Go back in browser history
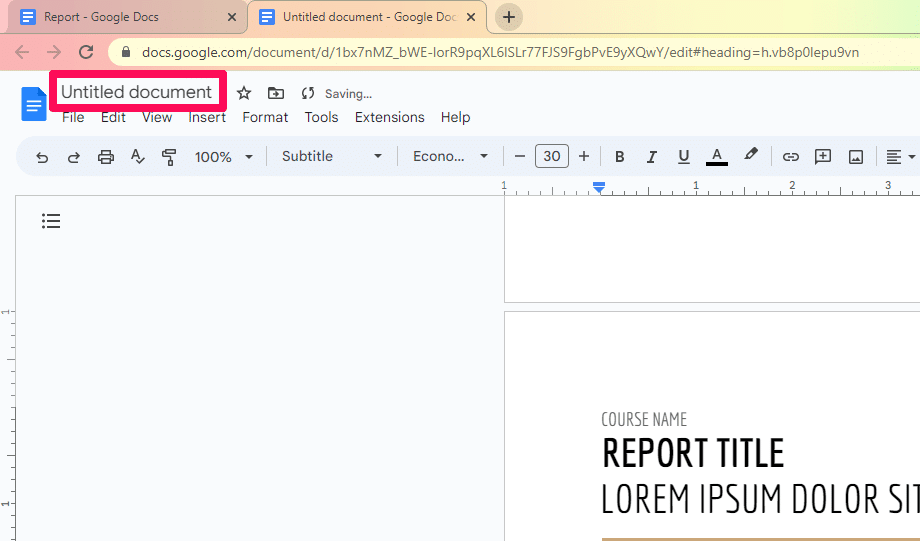The height and width of the screenshot is (541, 920). (22, 52)
